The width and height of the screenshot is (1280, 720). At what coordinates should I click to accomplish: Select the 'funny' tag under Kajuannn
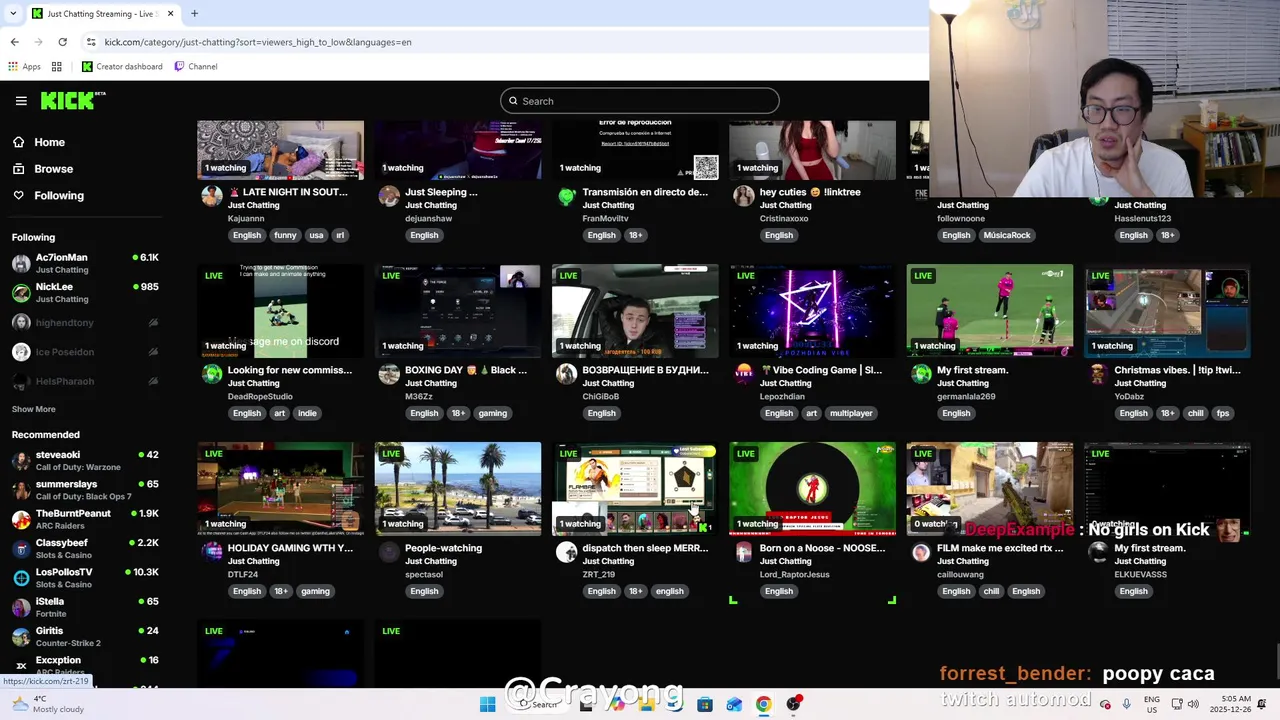pos(286,235)
